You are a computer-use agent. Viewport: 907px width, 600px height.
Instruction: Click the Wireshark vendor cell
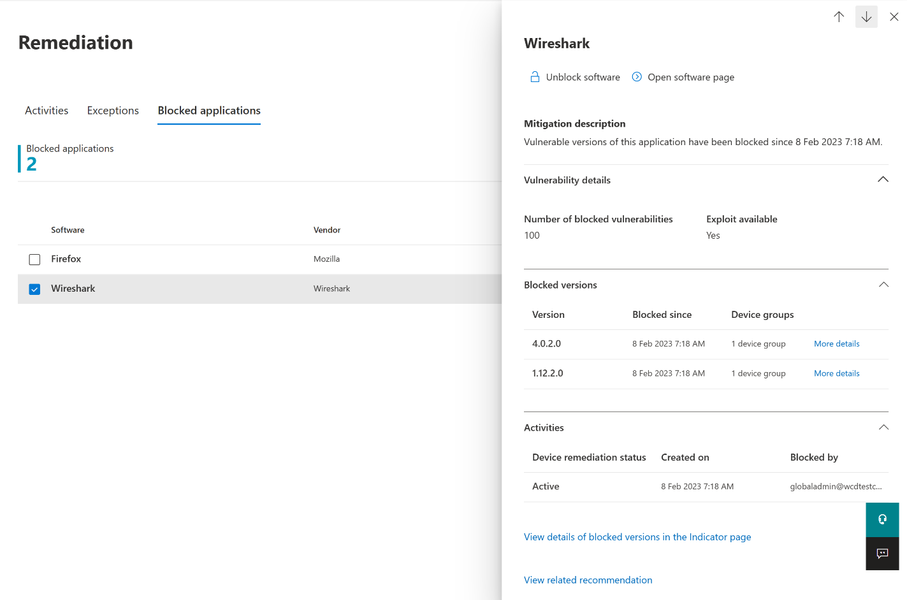(331, 289)
